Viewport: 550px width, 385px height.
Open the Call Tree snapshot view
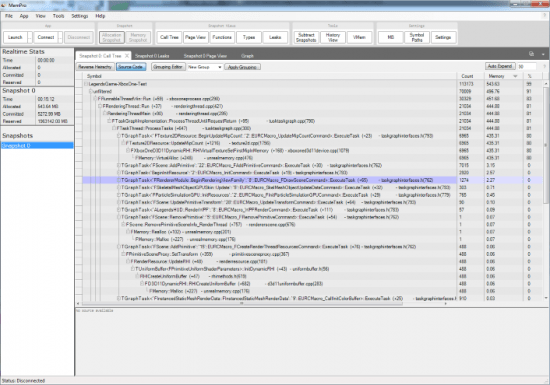tap(169, 37)
